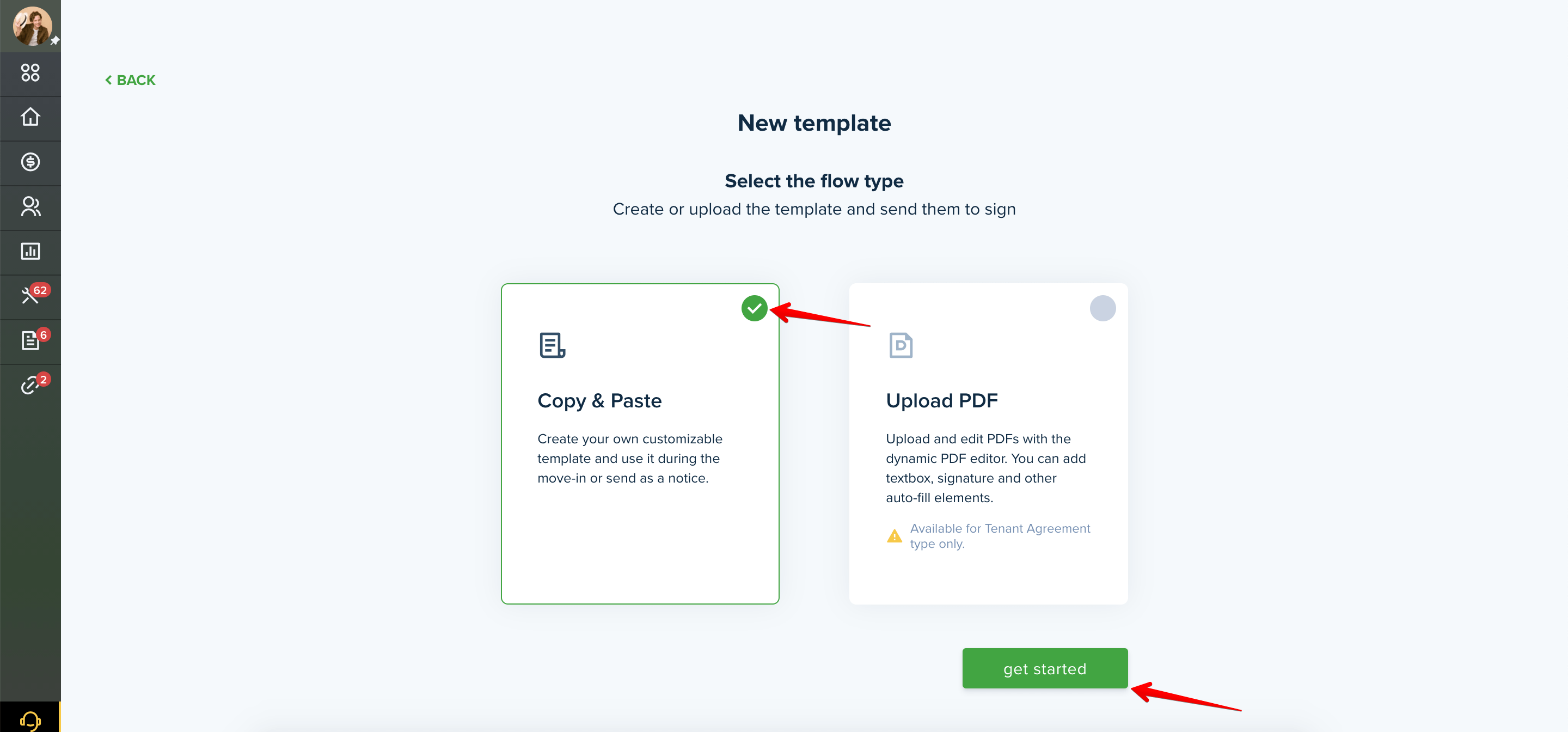The height and width of the screenshot is (732, 1568).
Task: Open maintenance tools icon with 62 badge
Action: coord(30,295)
